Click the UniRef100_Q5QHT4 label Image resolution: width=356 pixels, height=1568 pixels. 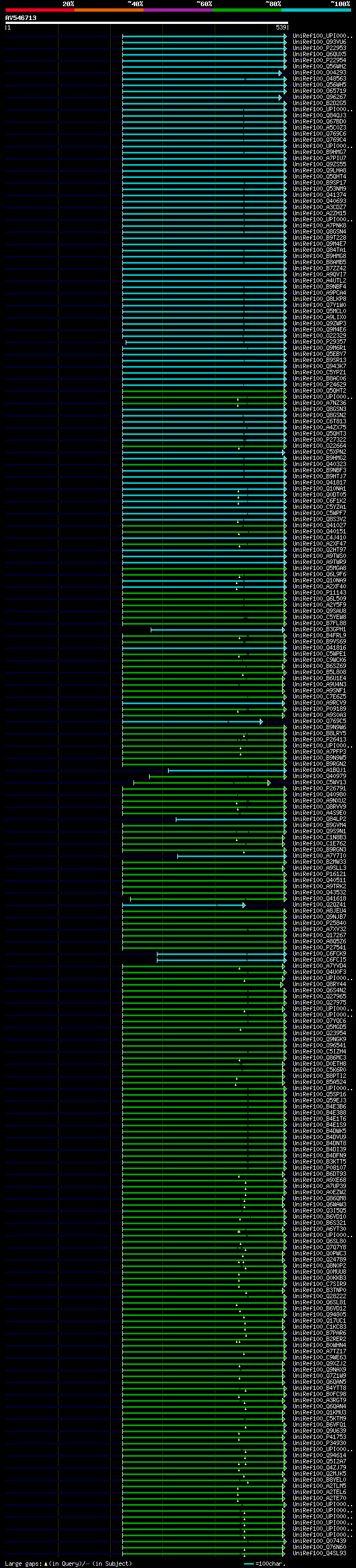[x=319, y=176]
